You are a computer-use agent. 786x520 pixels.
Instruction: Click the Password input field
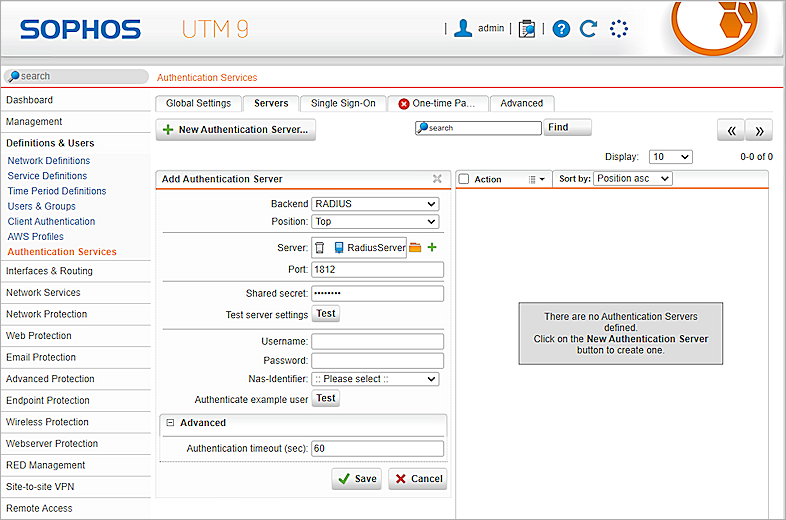(377, 361)
